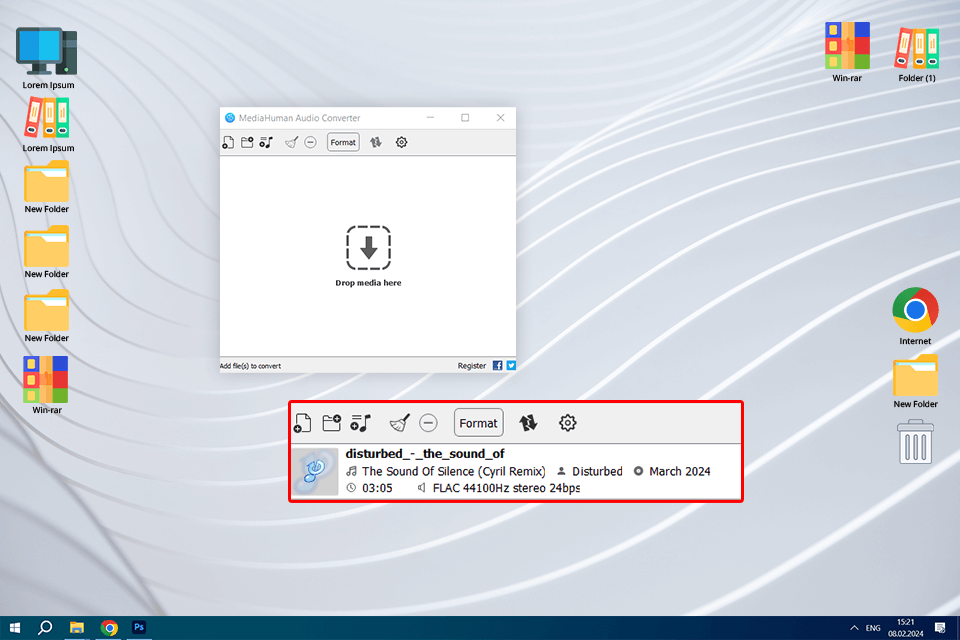Screen dimensions: 960x640
Task: Maximize the MediaHuman Audio Converter window
Action: coord(465,118)
